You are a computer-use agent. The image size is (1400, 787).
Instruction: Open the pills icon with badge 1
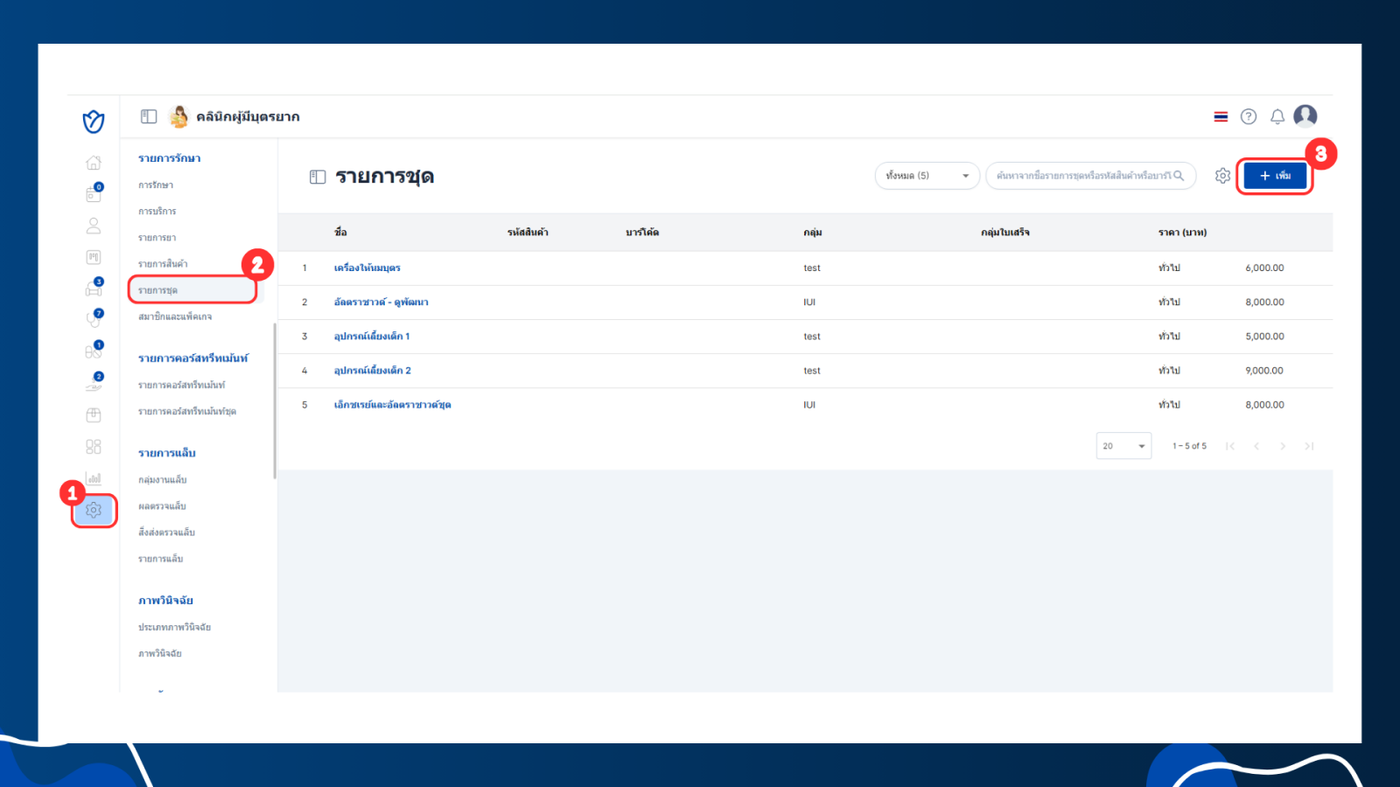pos(93,352)
